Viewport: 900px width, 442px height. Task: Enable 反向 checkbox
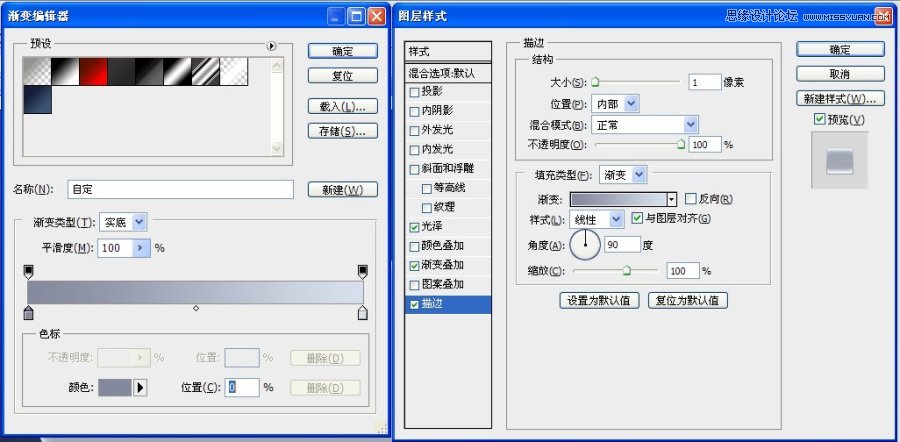[690, 199]
